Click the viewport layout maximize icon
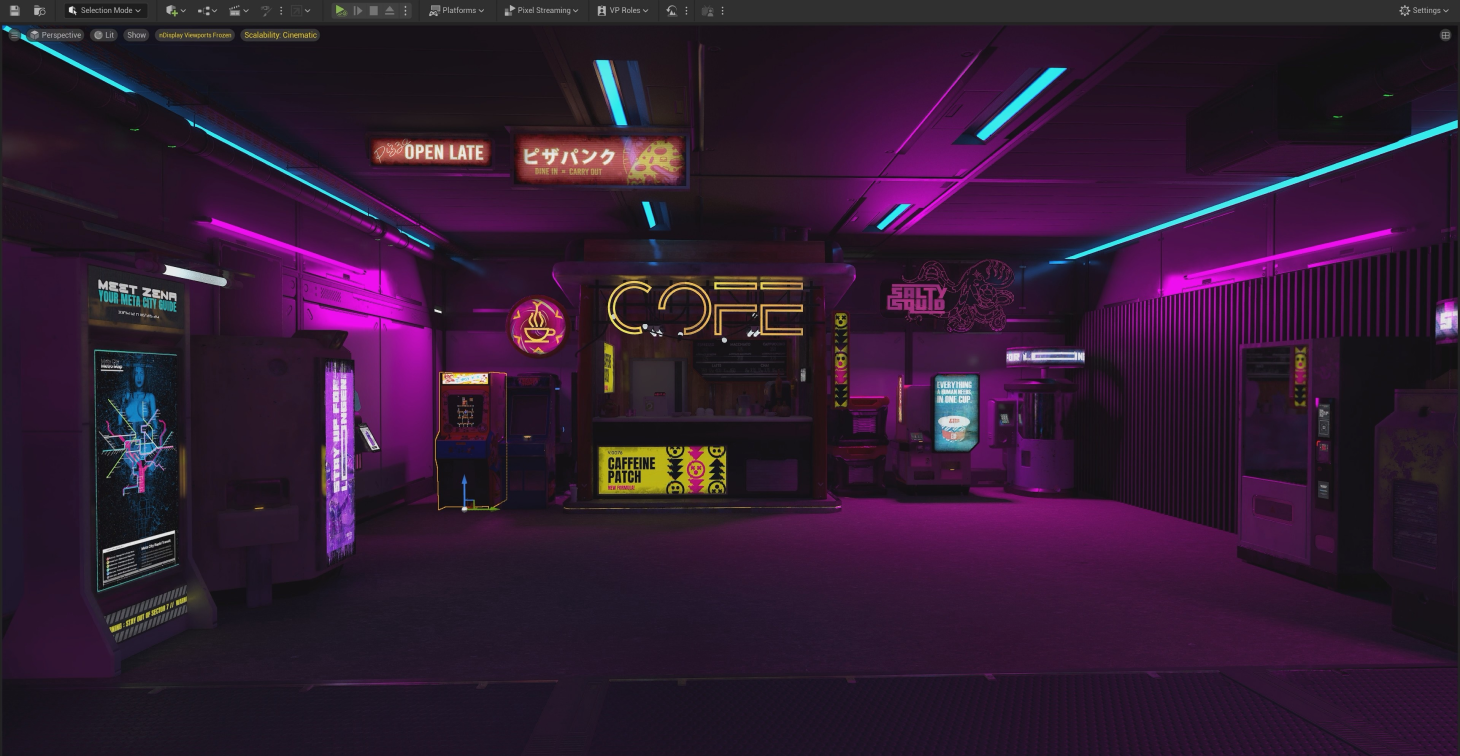The height and width of the screenshot is (756, 1460). pos(1445,35)
